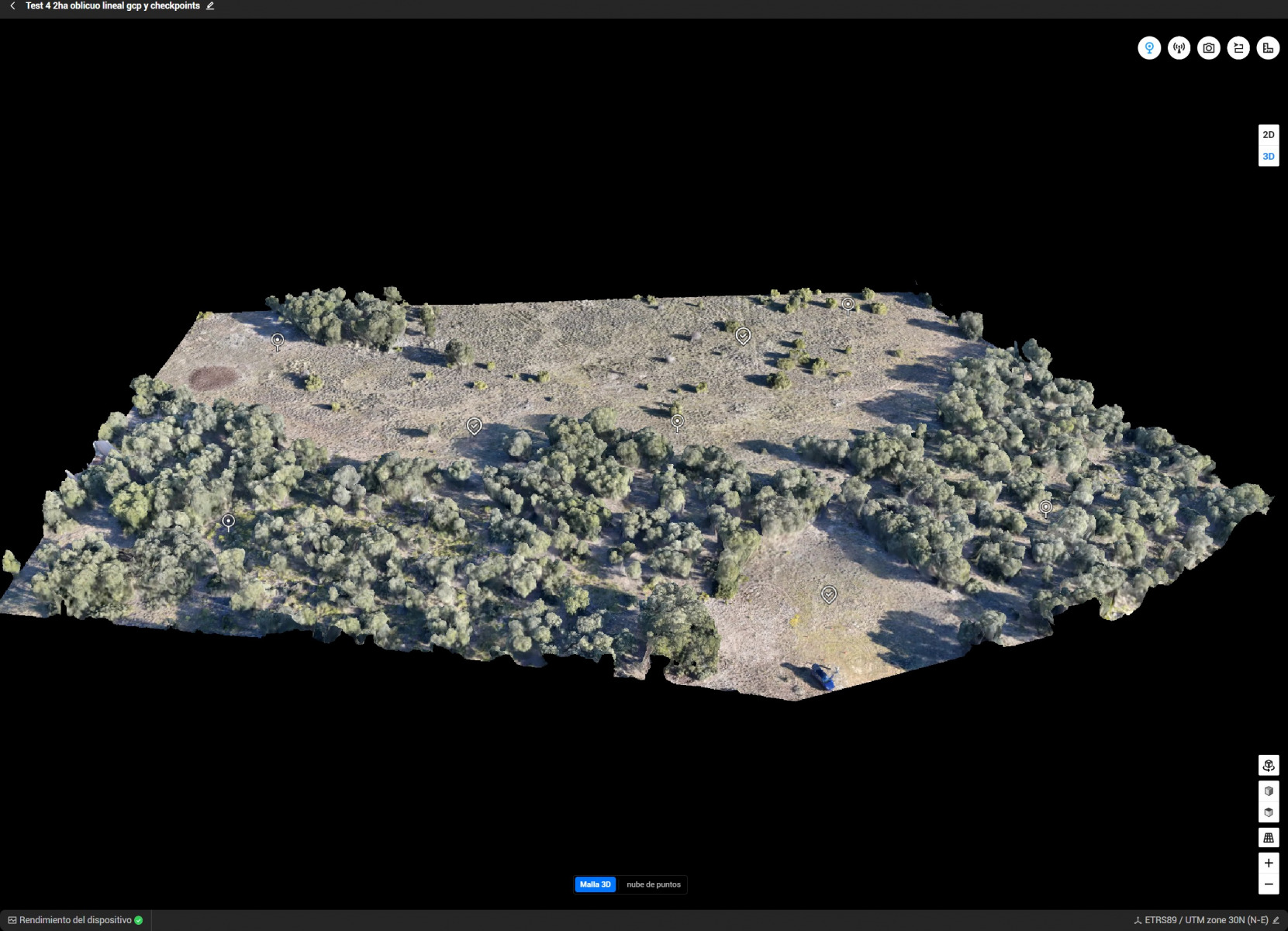Switch to the nube de puntos tab
The width and height of the screenshot is (1288, 931).
coord(653,884)
